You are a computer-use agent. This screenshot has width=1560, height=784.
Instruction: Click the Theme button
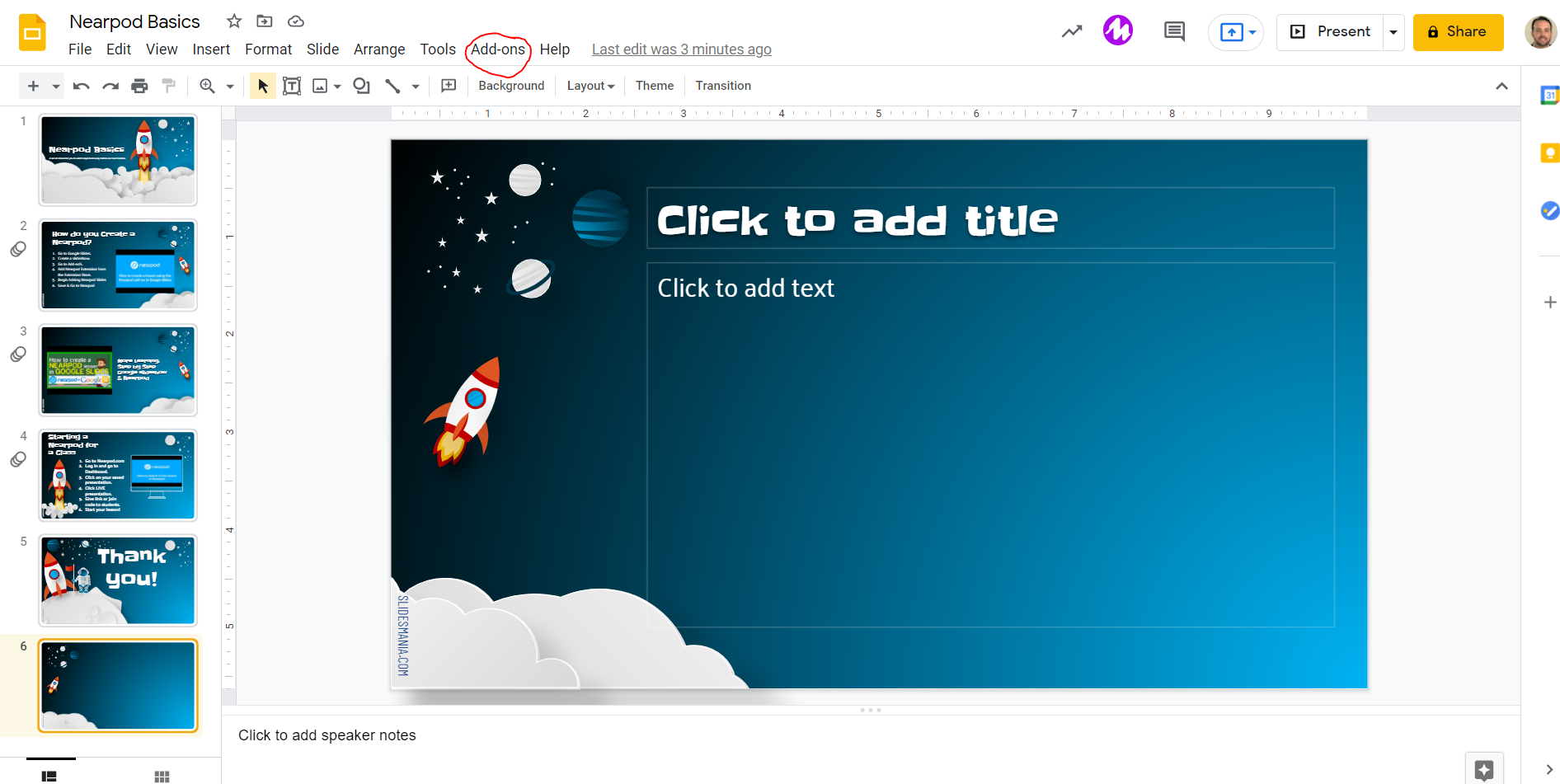click(655, 86)
